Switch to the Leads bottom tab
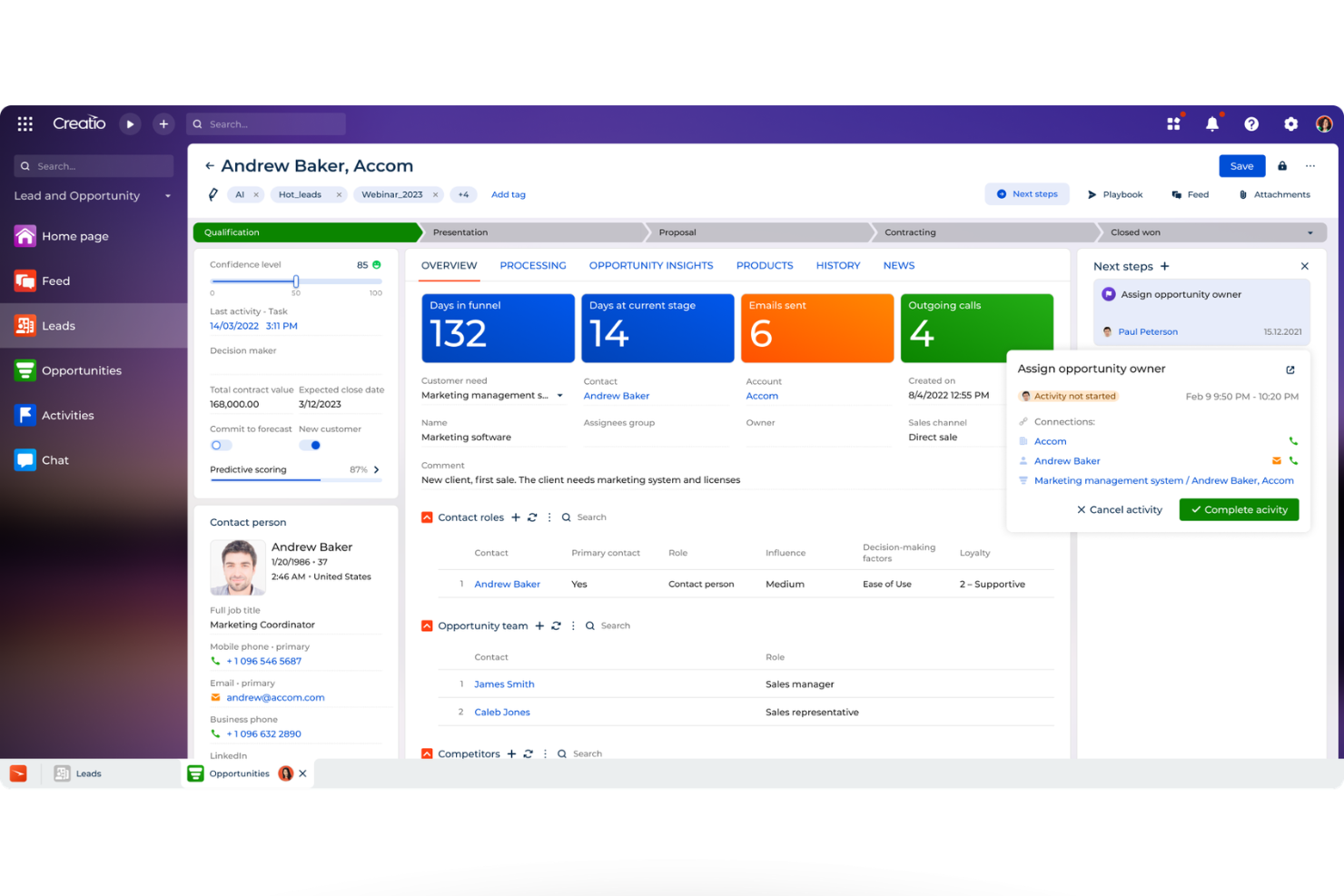The image size is (1344, 896). (x=78, y=773)
